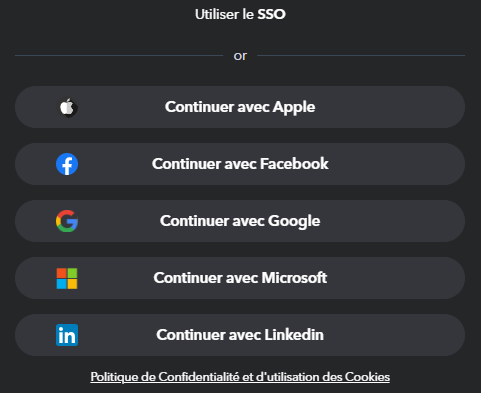
Task: Click blank area right of Facebook label
Action: click(x=397, y=164)
